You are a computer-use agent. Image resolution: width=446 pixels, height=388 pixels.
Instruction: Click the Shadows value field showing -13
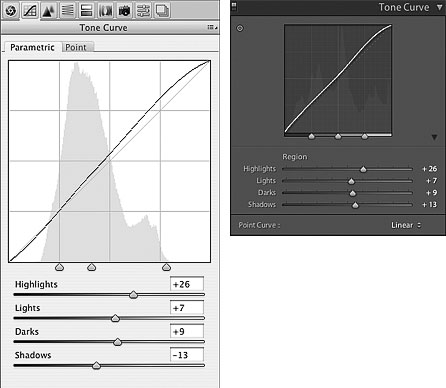point(187,355)
